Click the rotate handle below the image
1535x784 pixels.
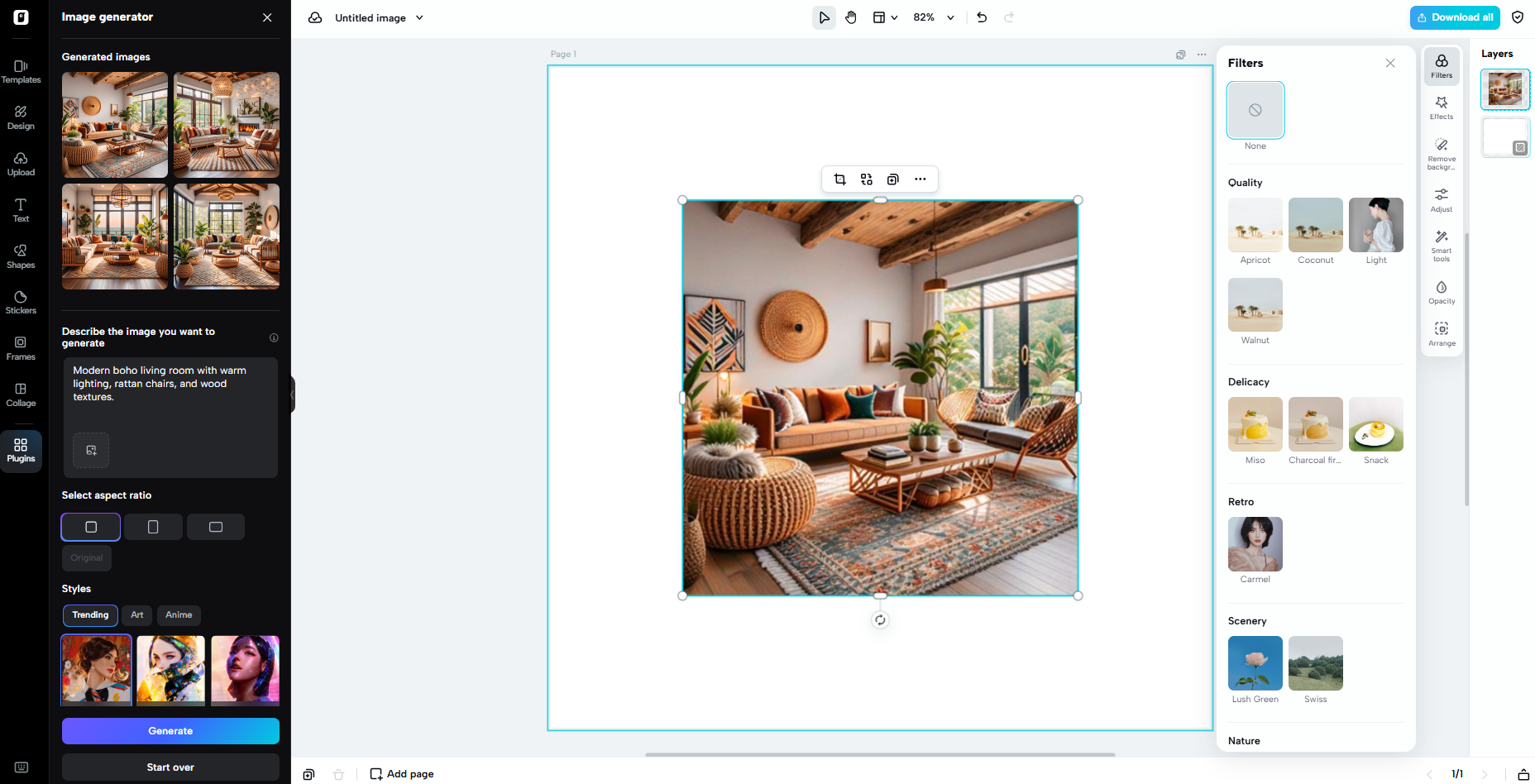point(880,620)
